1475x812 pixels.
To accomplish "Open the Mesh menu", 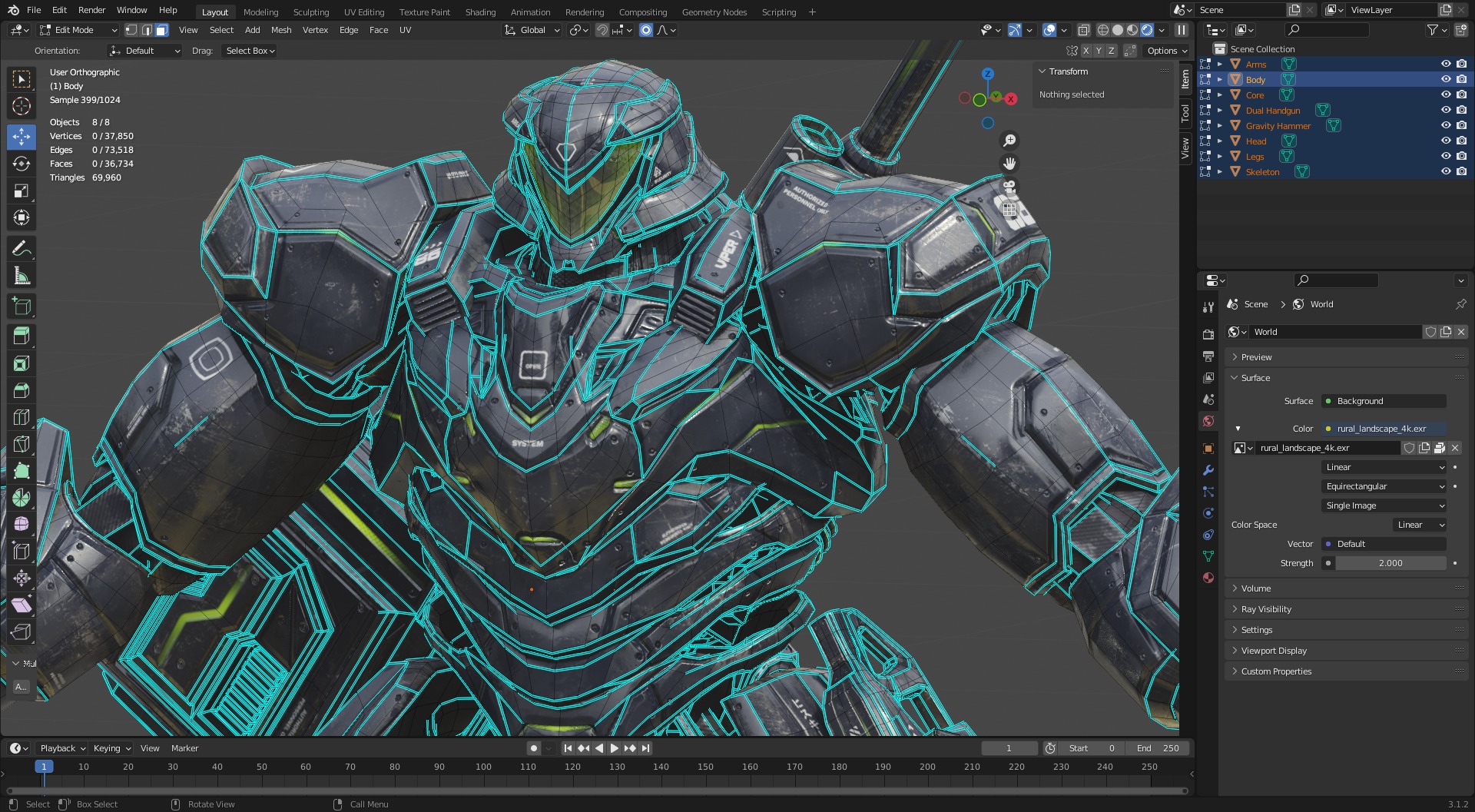I will pyautogui.click(x=281, y=30).
